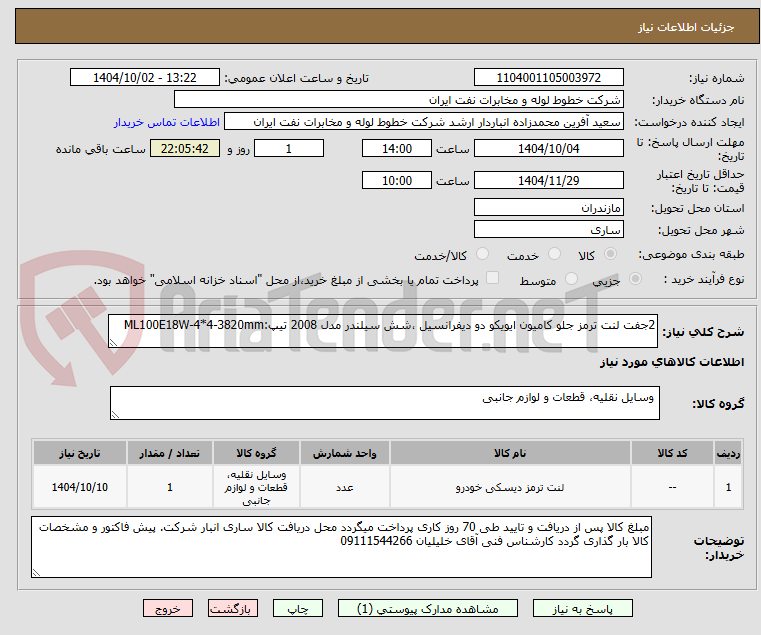Image resolution: width=761 pixels, height=635 pixels.
Task: Click the validity time 10:00 field
Action: [397, 181]
